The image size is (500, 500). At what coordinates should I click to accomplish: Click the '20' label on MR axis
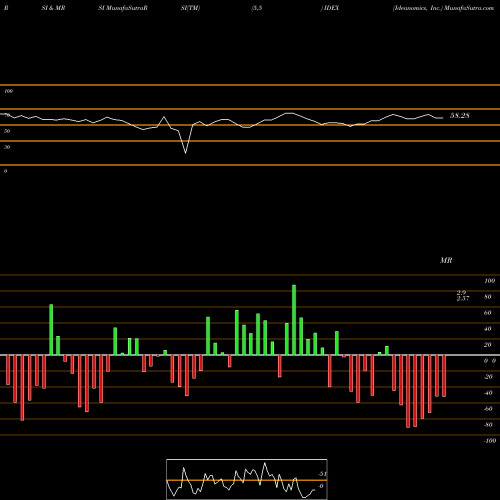(488, 345)
